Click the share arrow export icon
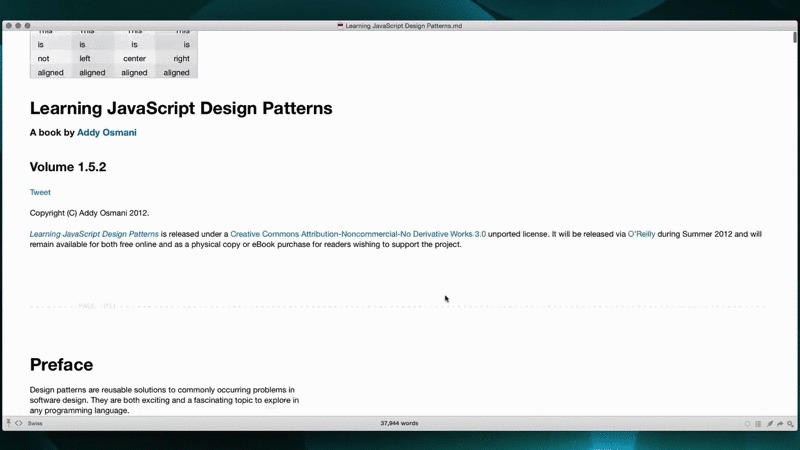800x450 pixels. pyautogui.click(x=780, y=424)
